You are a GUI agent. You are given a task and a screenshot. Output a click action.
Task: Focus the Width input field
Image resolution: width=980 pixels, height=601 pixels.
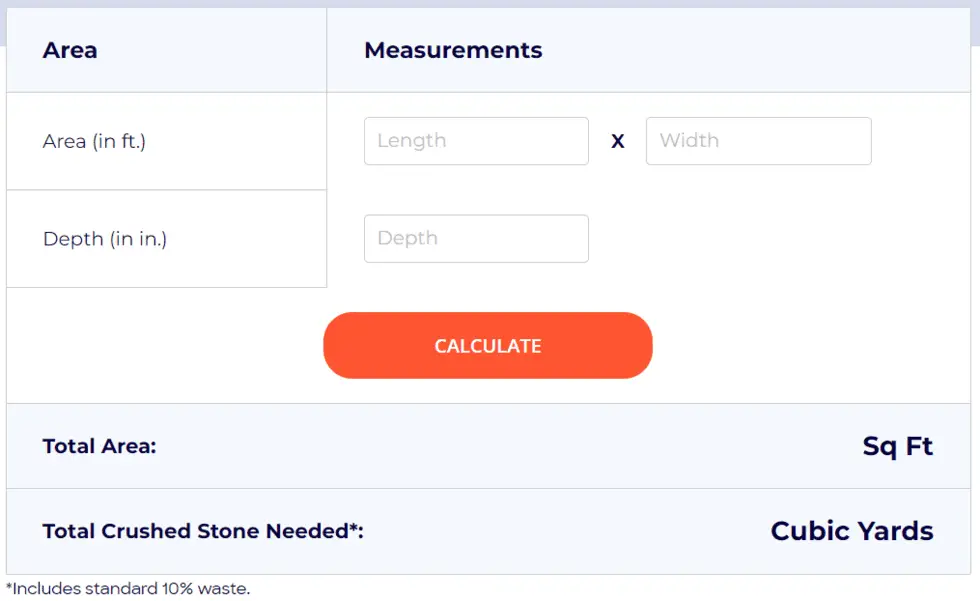(759, 141)
